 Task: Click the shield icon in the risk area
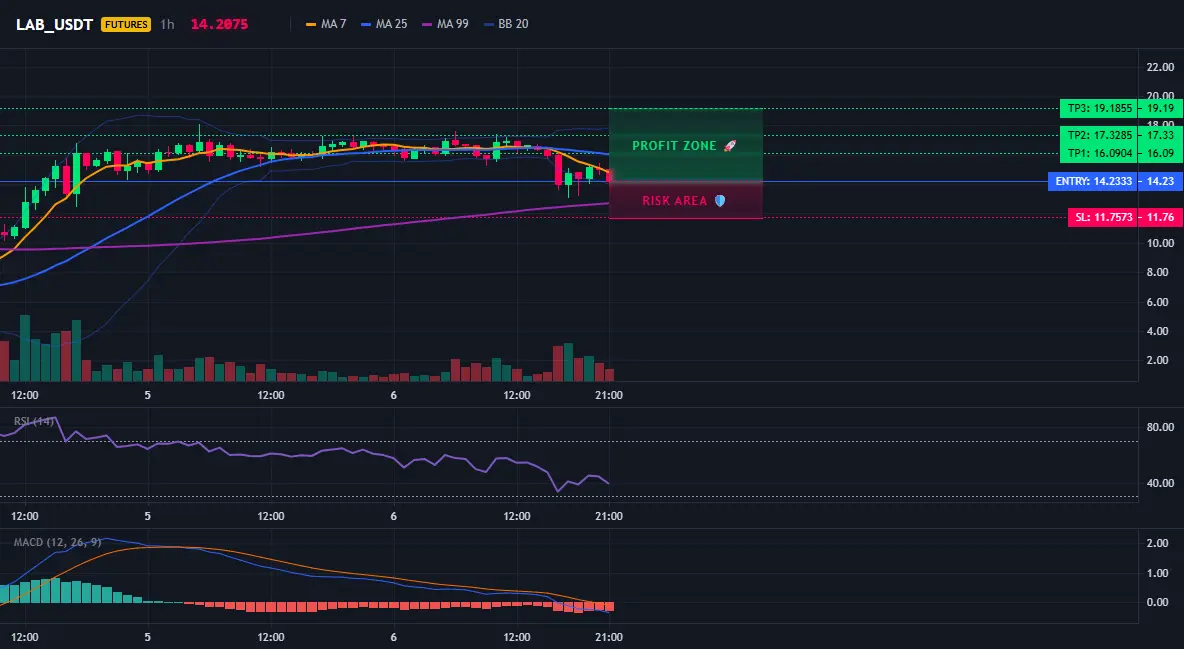(720, 201)
